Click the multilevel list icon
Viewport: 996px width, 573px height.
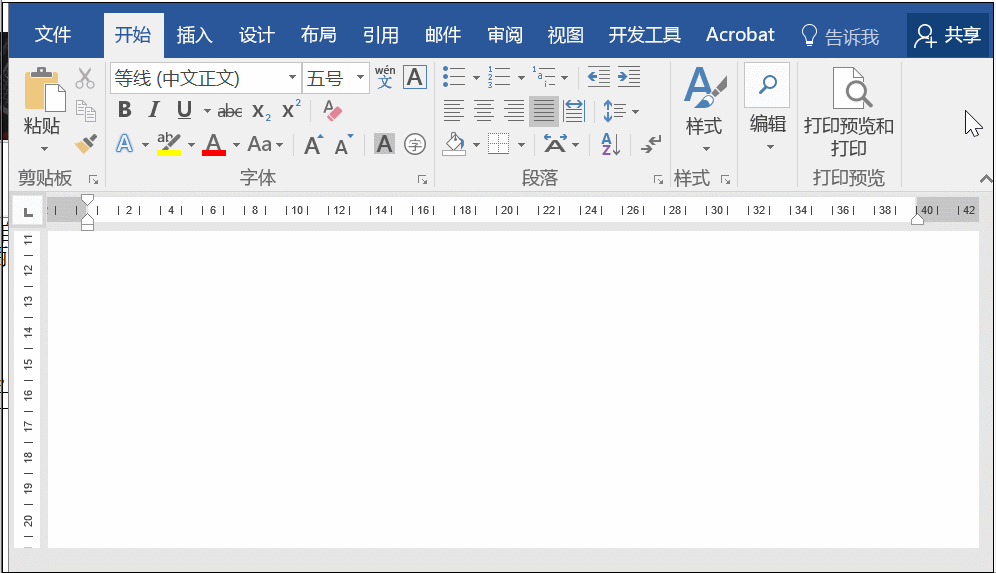[544, 77]
